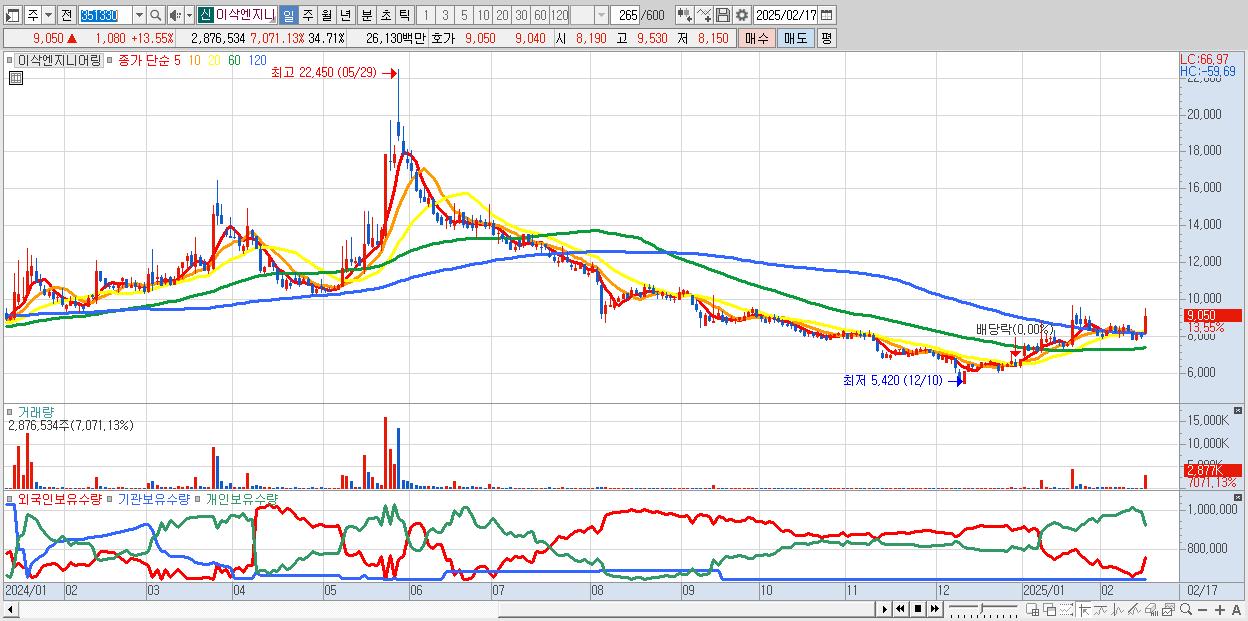Edit the candle count field 265

point(625,15)
